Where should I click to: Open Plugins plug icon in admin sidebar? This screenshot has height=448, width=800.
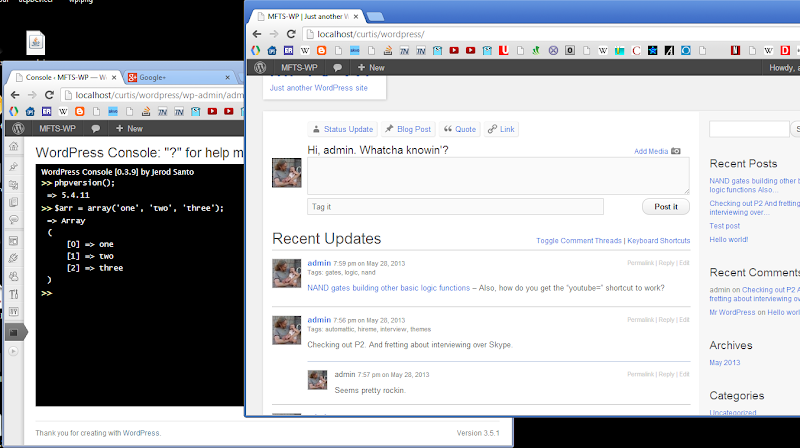[13, 258]
